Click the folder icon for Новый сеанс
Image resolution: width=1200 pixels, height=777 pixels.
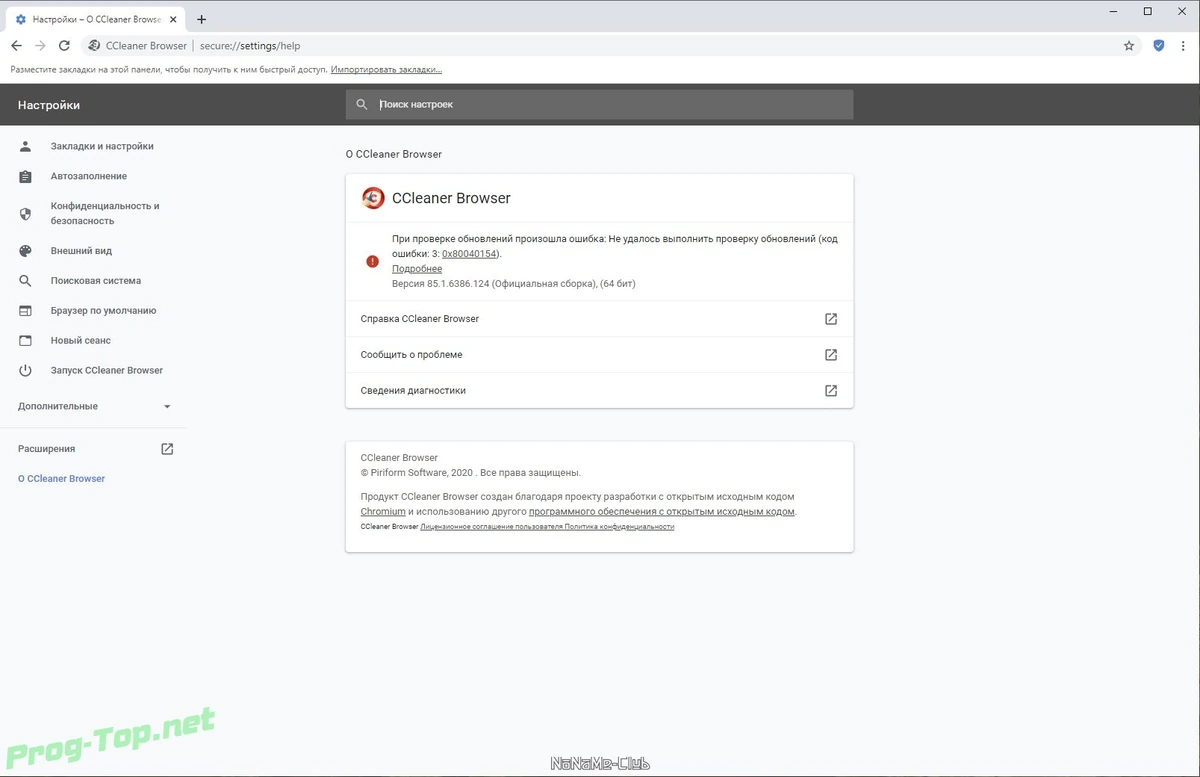pos(26,341)
